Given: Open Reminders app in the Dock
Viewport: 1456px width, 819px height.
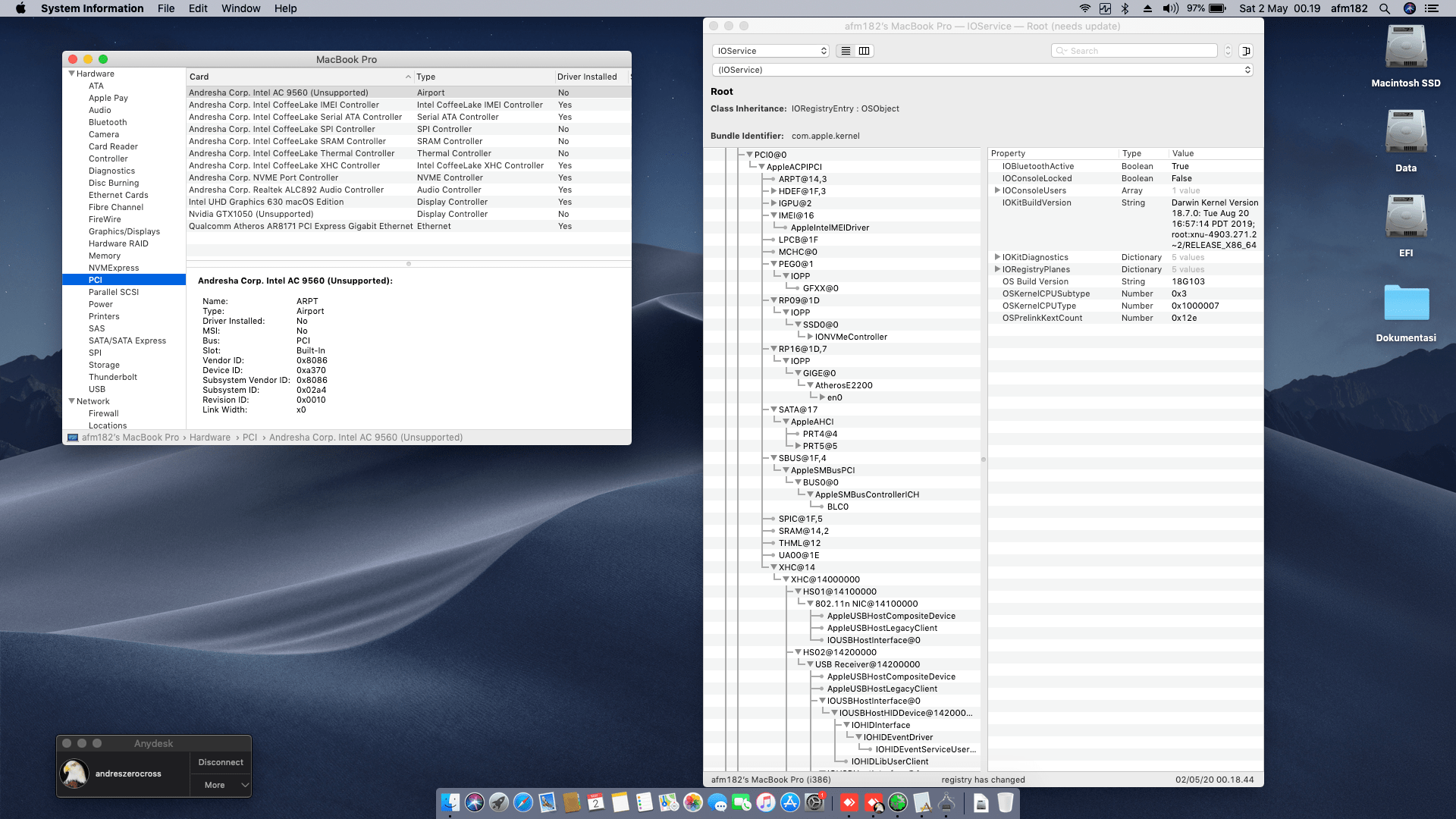Looking at the screenshot, I should (x=645, y=802).
